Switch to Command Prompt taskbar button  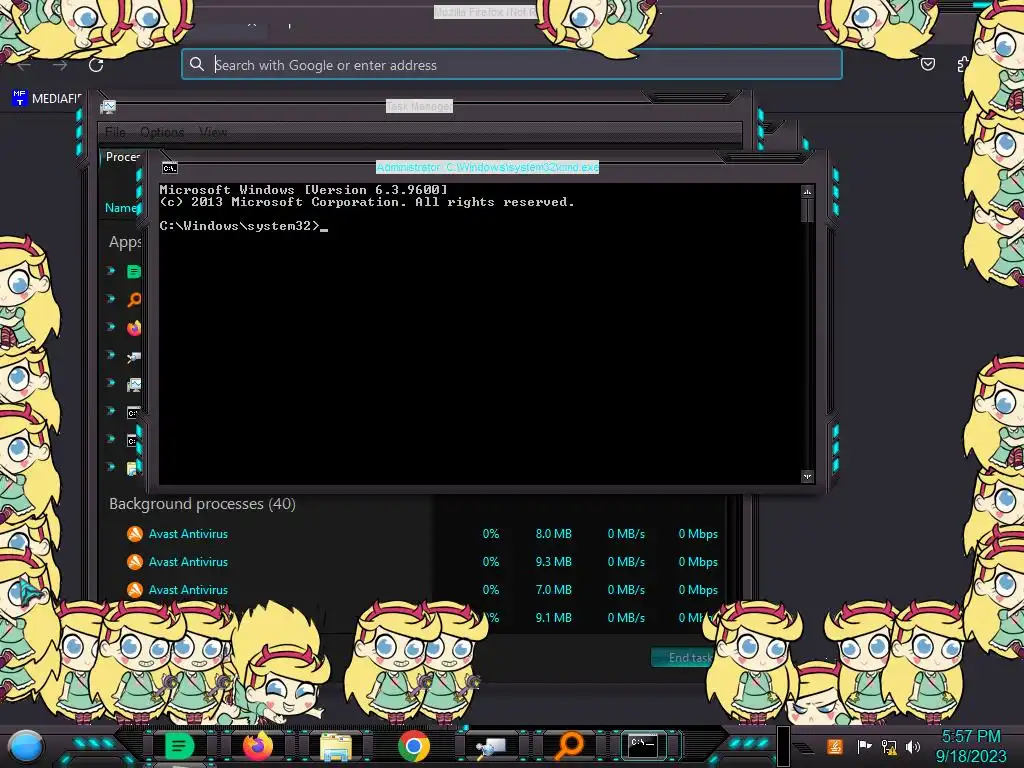[x=643, y=745]
